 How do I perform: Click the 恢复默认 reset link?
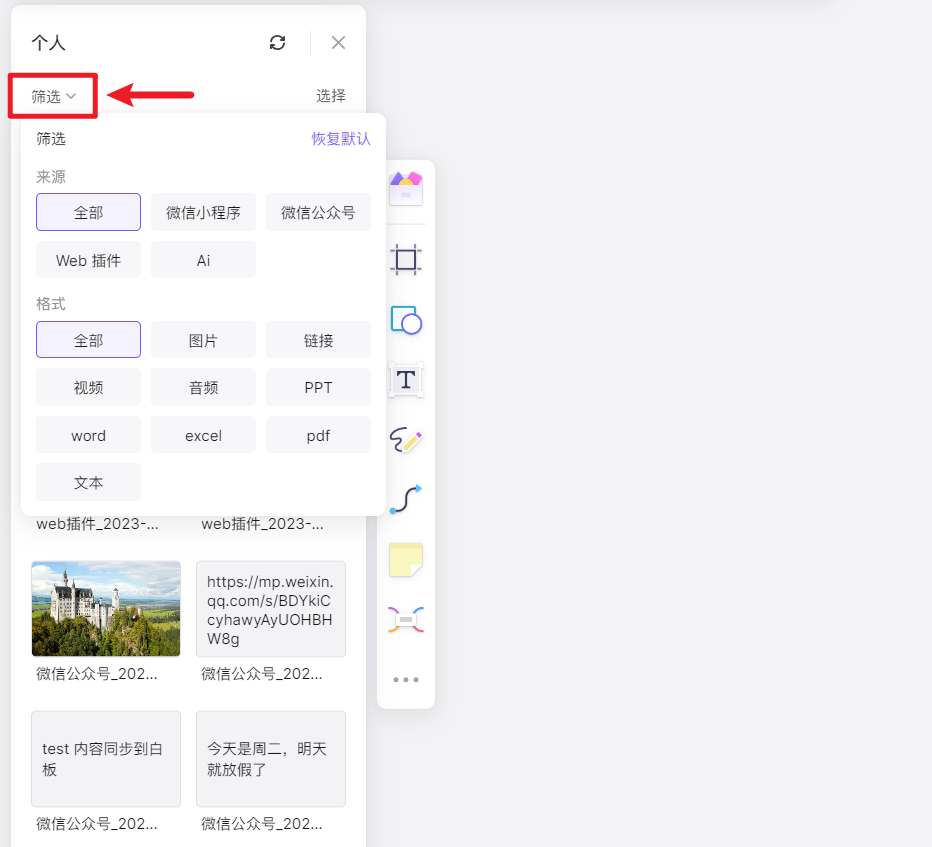(x=341, y=139)
